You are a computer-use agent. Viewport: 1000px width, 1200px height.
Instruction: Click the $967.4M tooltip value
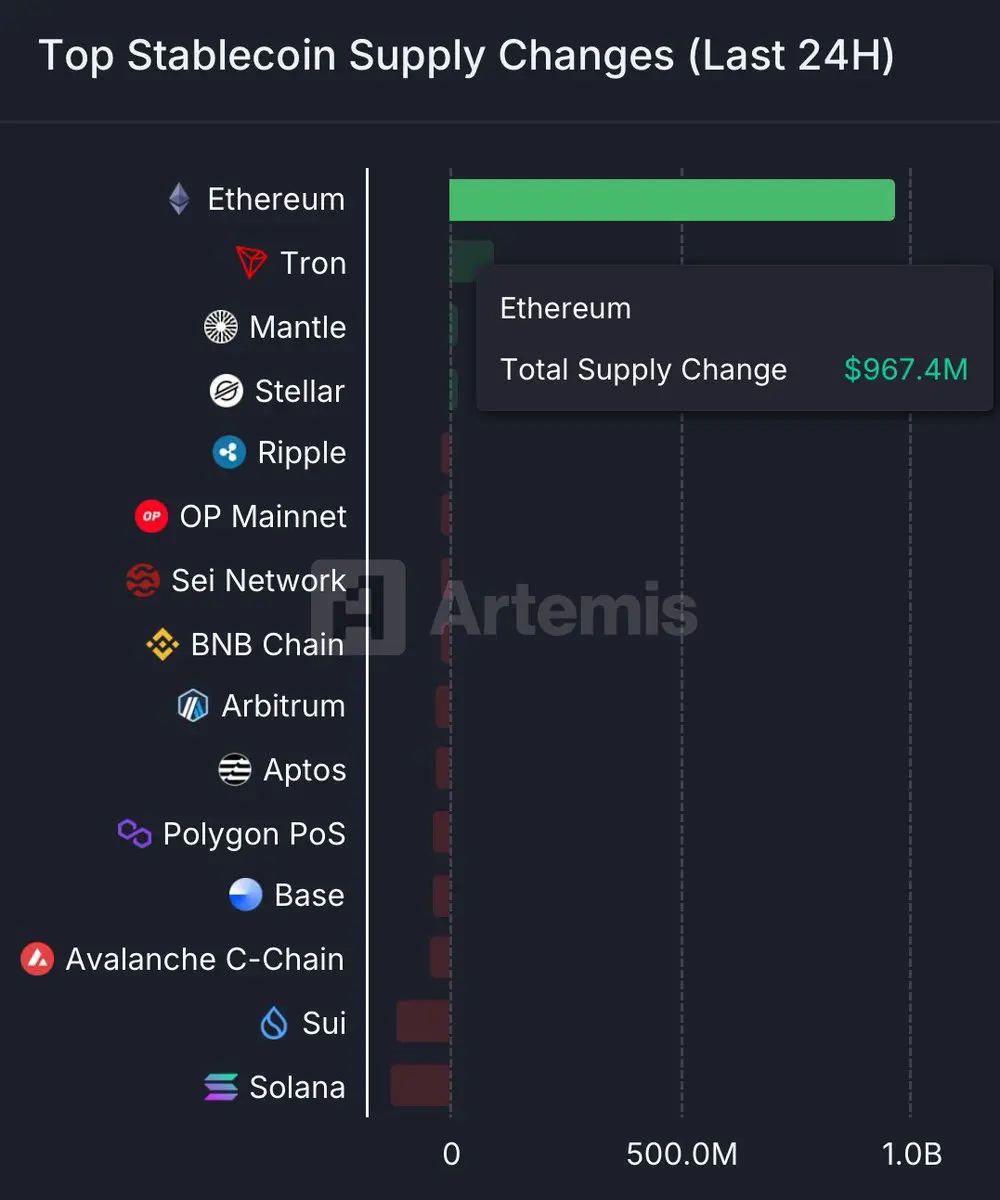click(906, 370)
